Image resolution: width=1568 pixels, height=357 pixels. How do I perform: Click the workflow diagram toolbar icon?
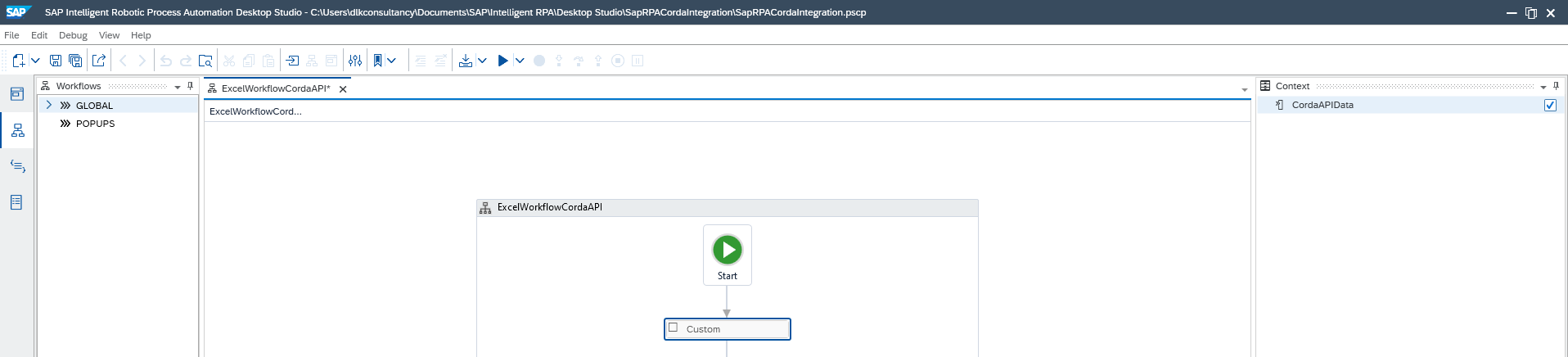312,61
